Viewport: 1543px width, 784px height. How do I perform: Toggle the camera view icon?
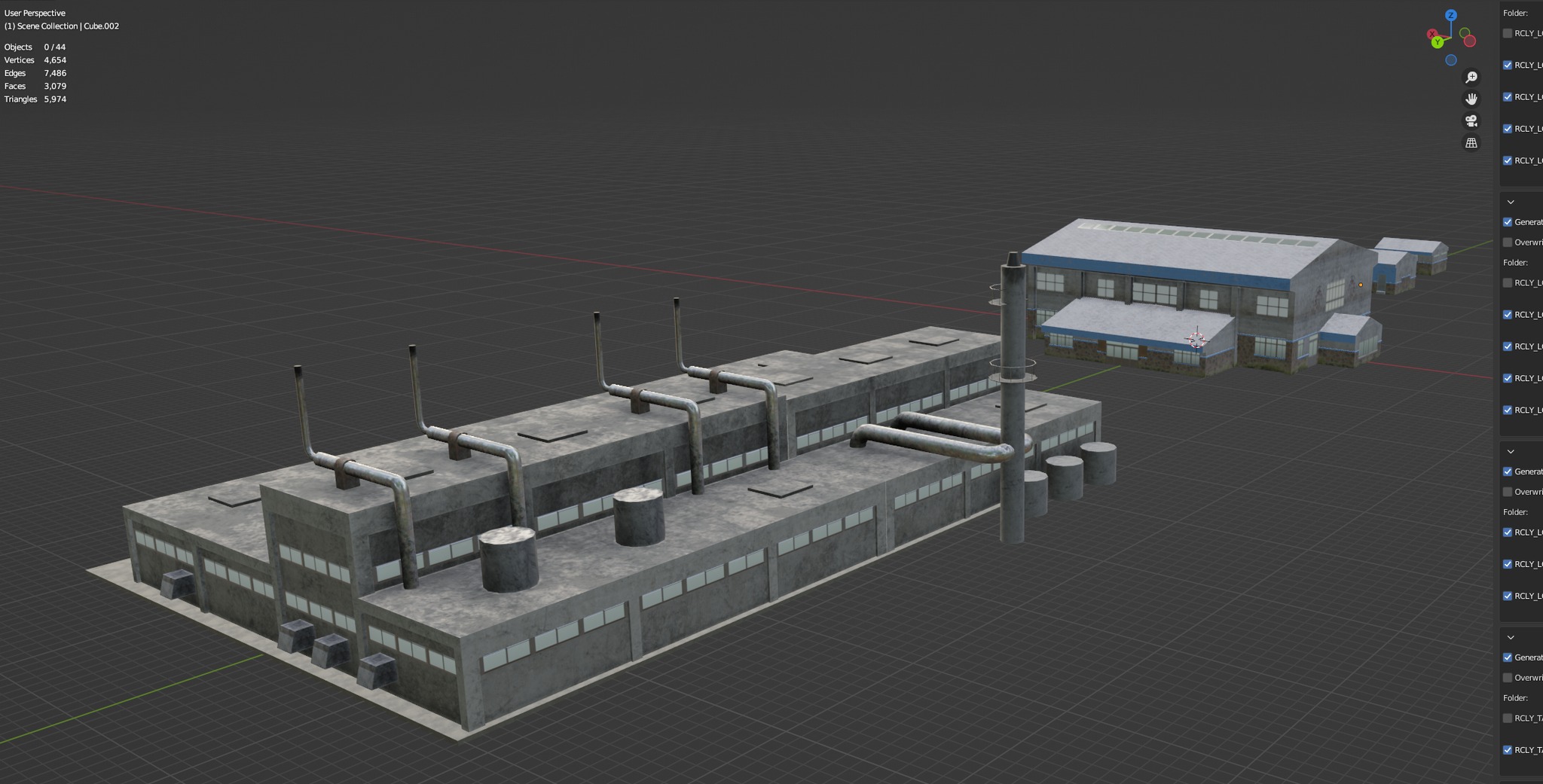point(1471,120)
